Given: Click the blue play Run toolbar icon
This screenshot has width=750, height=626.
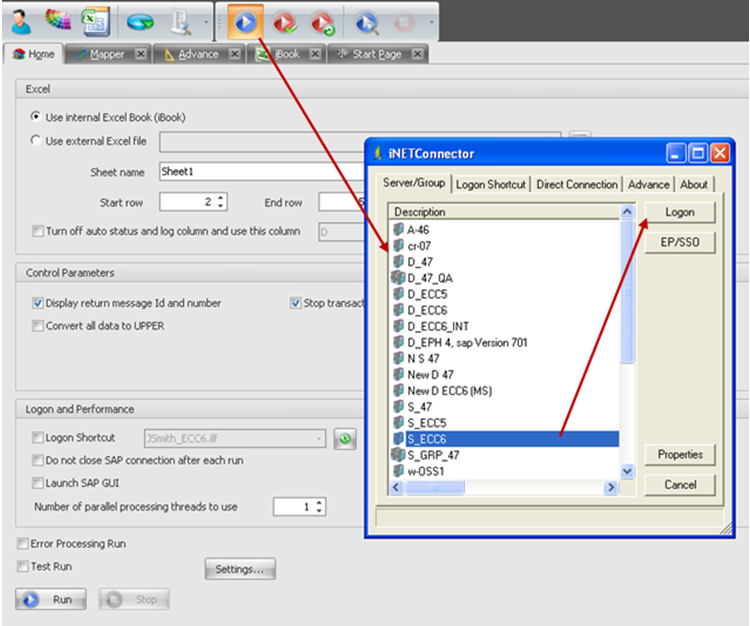Looking at the screenshot, I should click(247, 21).
